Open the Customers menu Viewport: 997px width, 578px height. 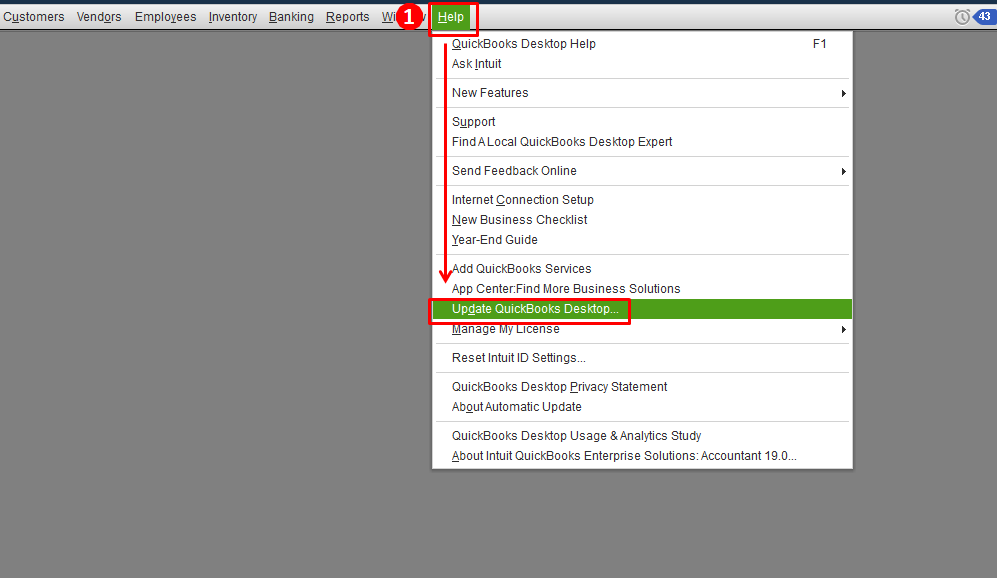(x=34, y=17)
